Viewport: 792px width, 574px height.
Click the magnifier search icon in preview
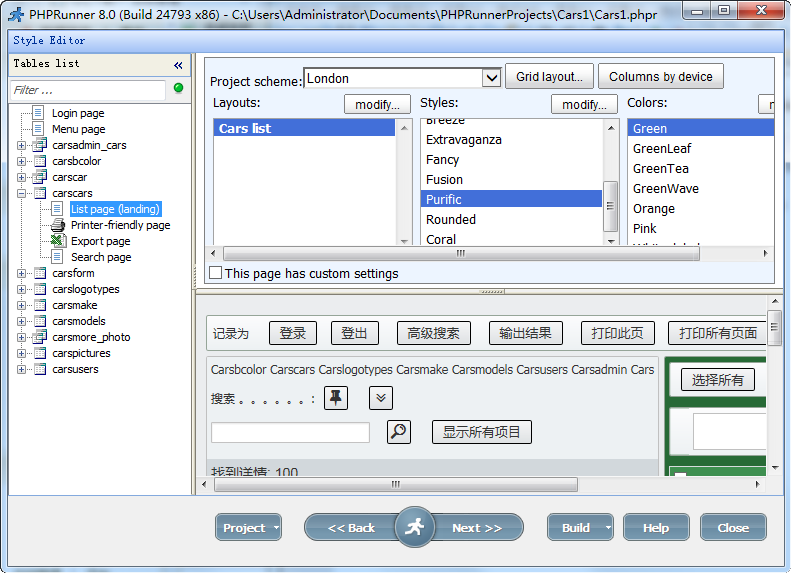pos(398,432)
